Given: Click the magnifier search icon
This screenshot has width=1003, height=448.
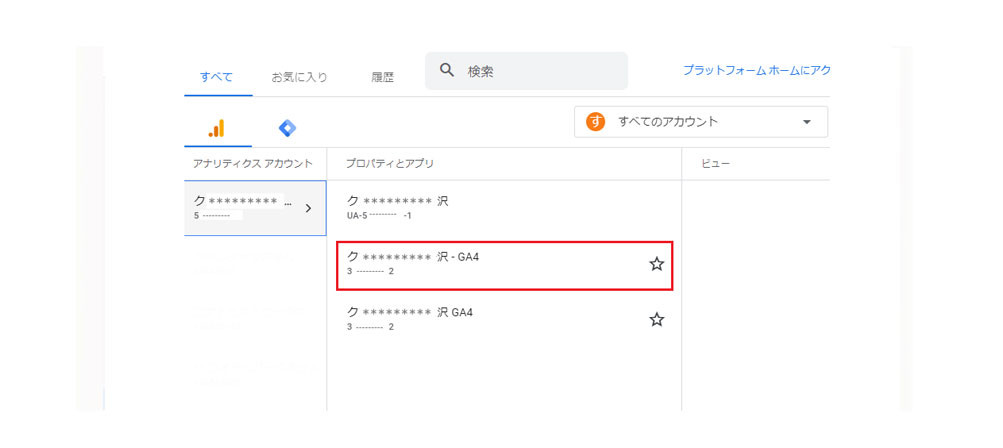Looking at the screenshot, I should click(447, 70).
